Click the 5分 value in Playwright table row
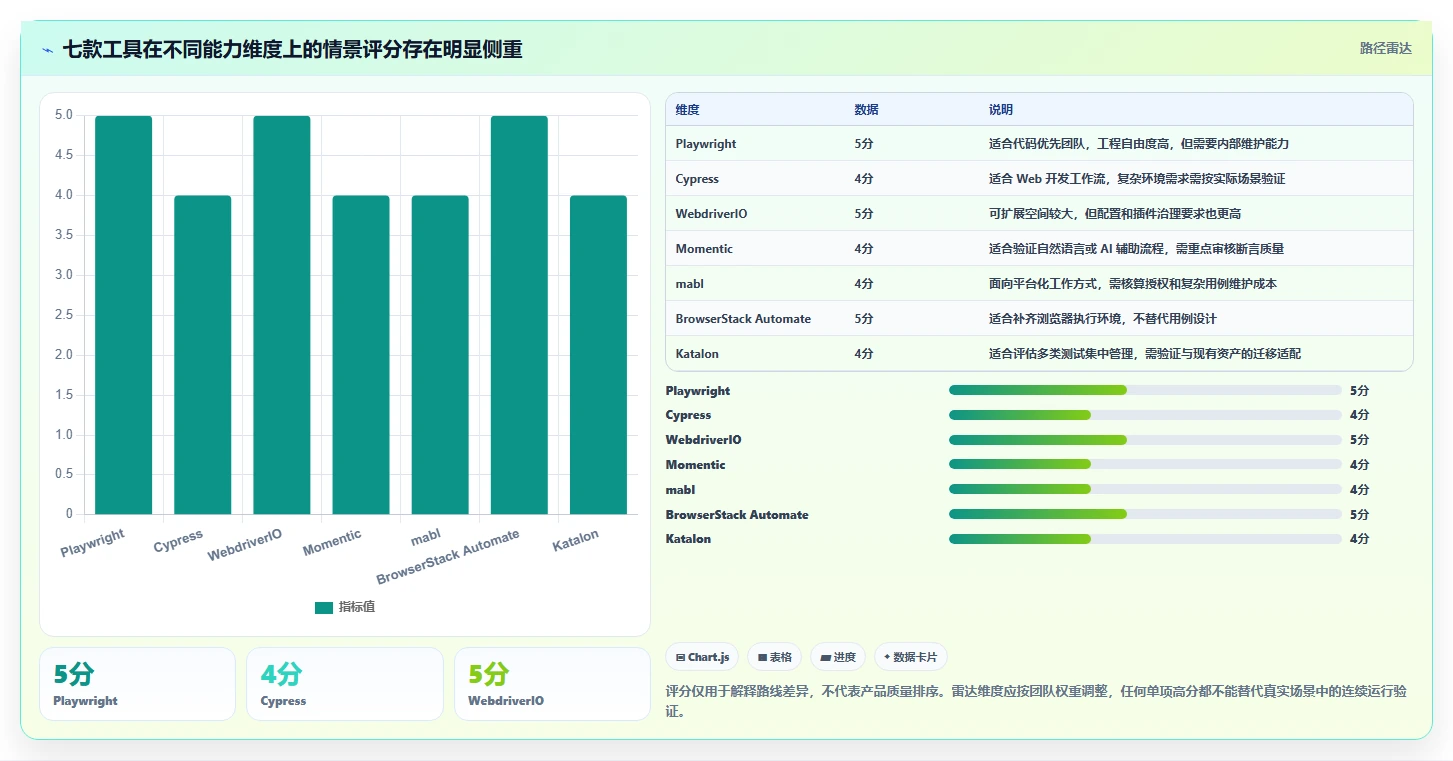 coord(864,144)
